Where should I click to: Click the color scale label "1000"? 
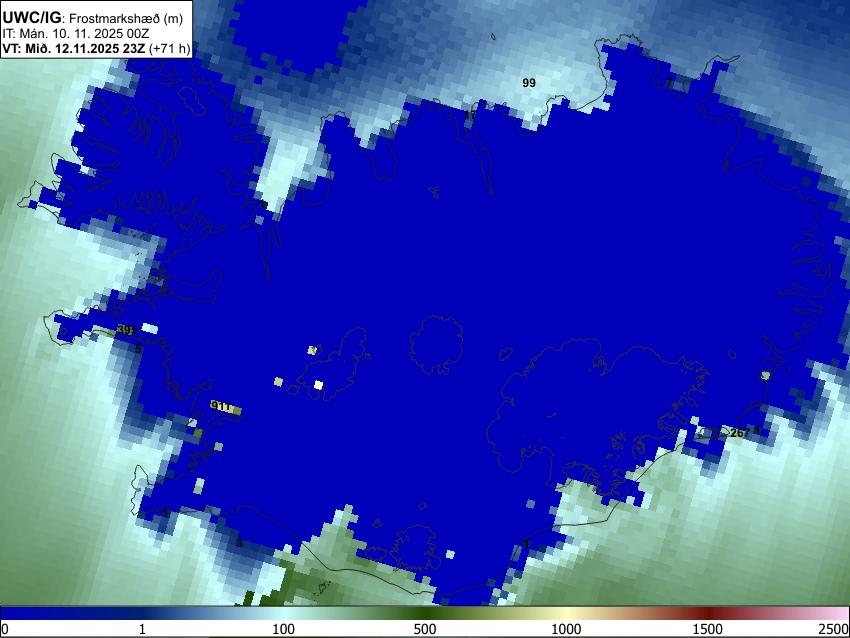click(x=566, y=629)
